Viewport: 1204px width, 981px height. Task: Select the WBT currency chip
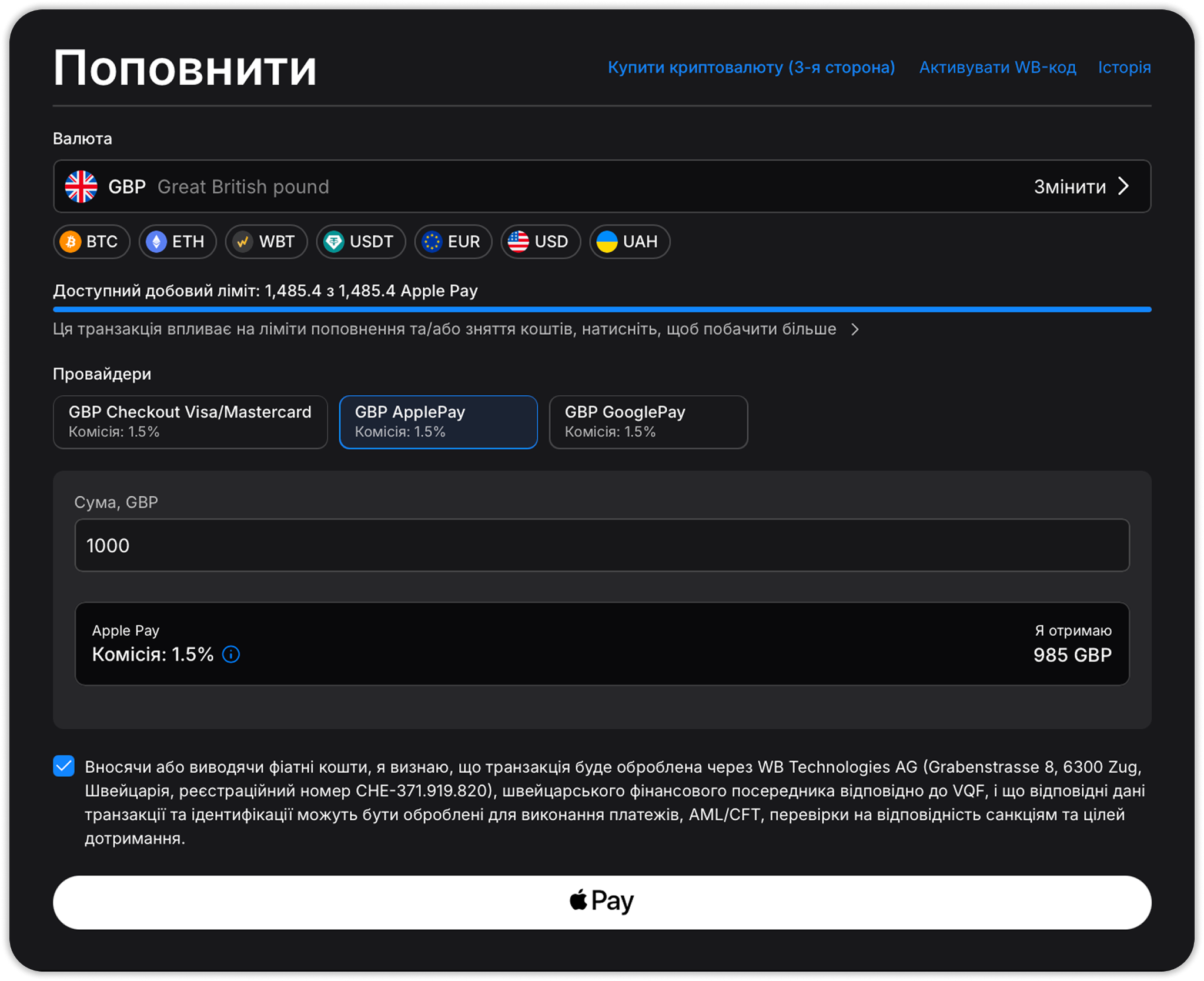click(266, 242)
